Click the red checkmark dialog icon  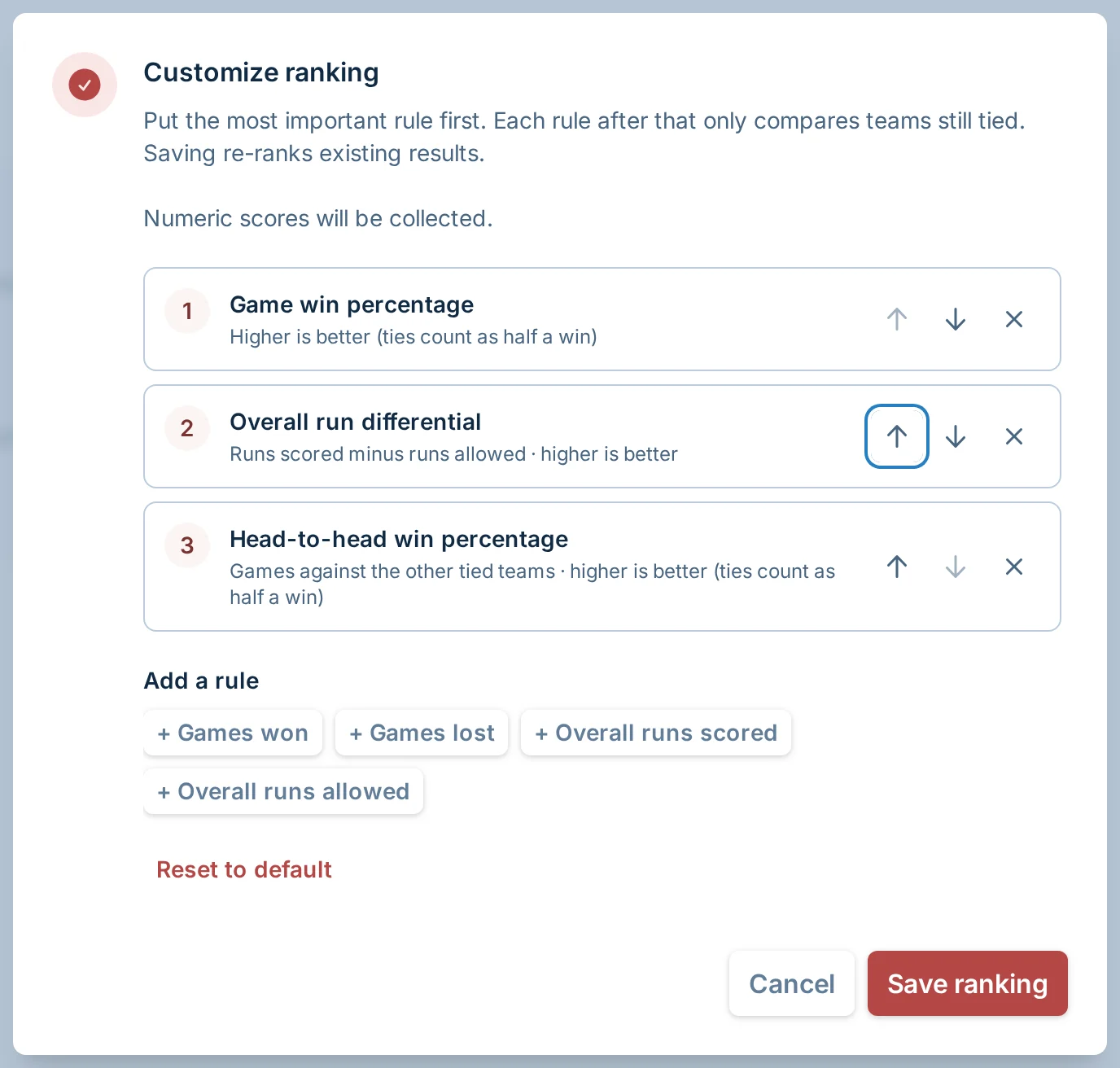pyautogui.click(x=85, y=85)
